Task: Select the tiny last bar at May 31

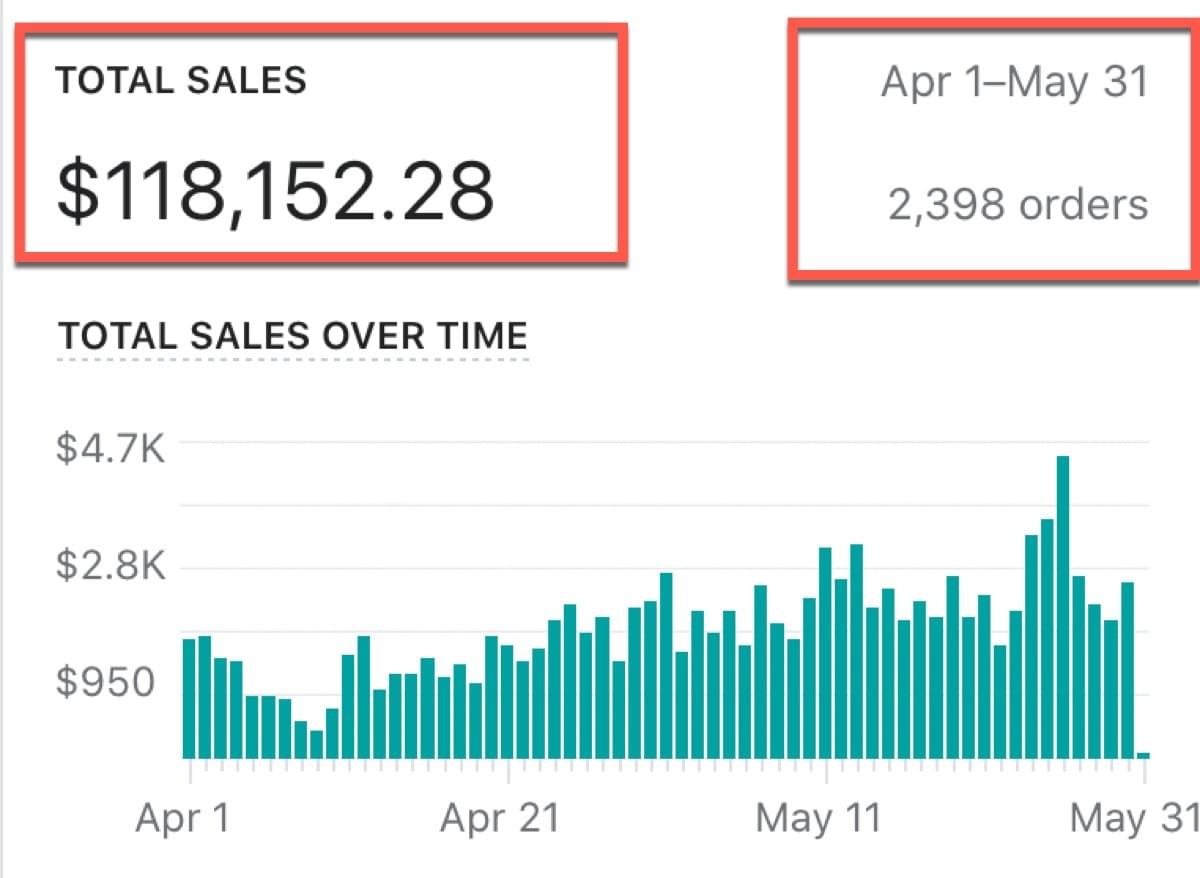Action: point(1142,755)
